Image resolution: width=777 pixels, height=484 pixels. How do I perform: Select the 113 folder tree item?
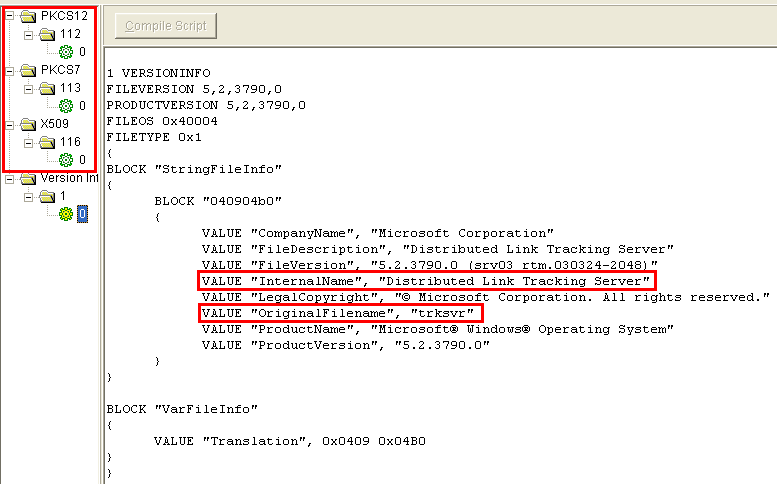click(x=70, y=88)
